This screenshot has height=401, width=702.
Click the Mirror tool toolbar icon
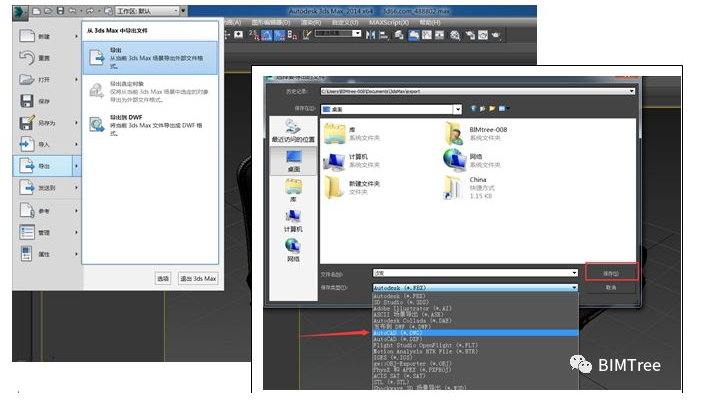pos(371,34)
